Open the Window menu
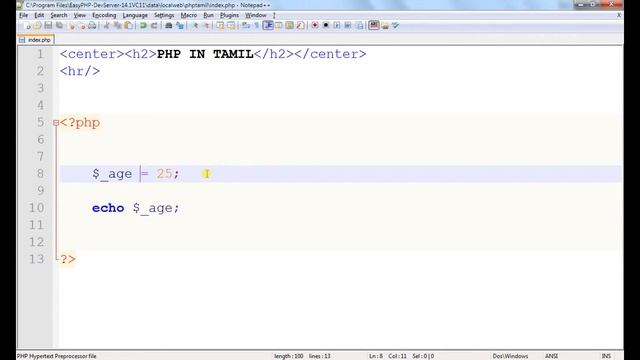This screenshot has height=360, width=640. tap(256, 15)
